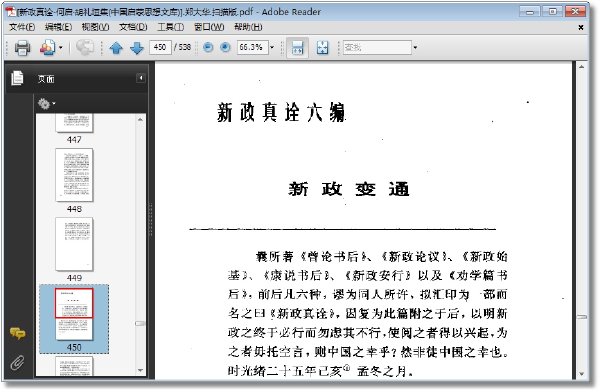Click the zoom percentage field 66.3%

(252, 47)
